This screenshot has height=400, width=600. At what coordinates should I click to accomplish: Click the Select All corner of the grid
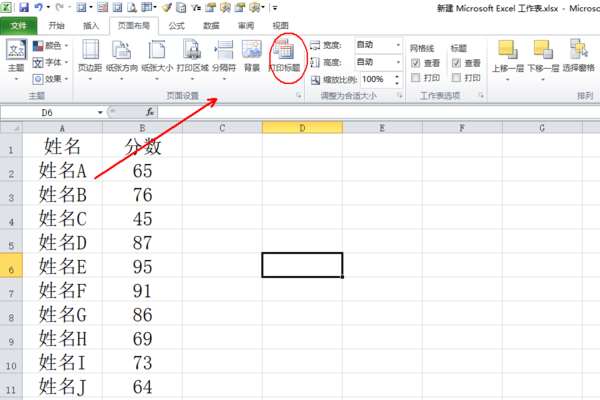(x=11, y=128)
